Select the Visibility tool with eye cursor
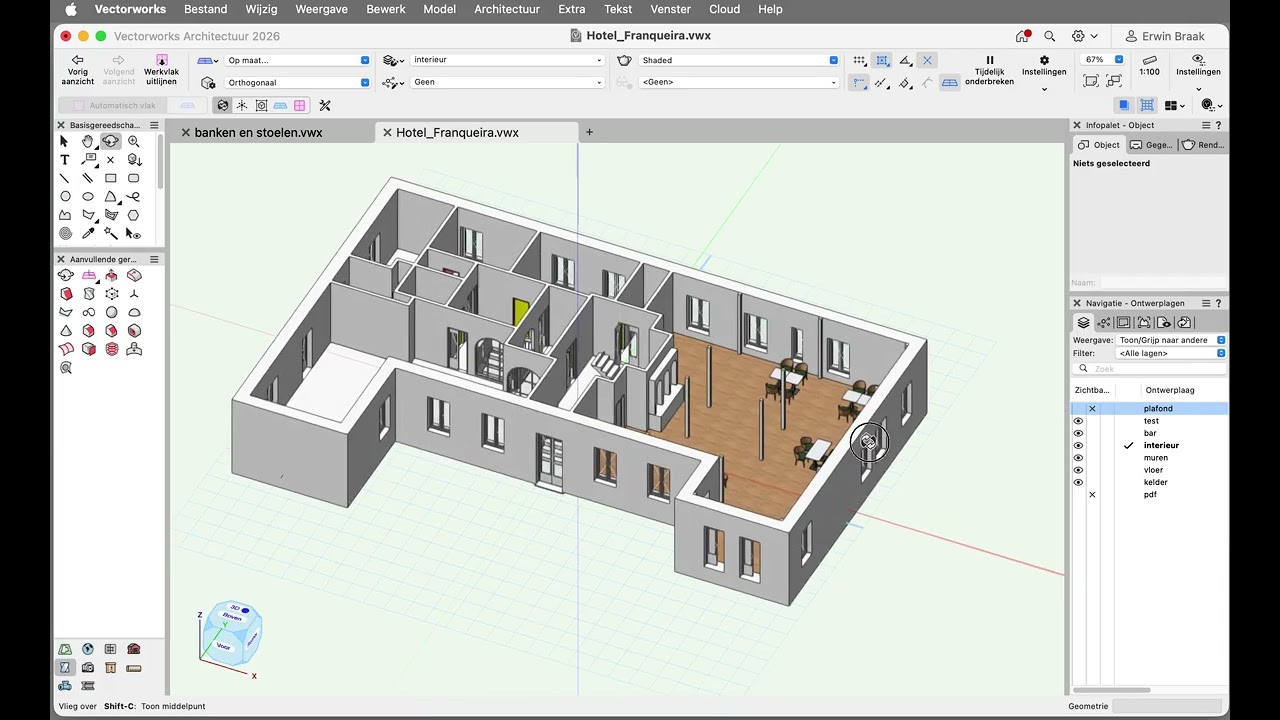Image resolution: width=1280 pixels, height=720 pixels. (134, 233)
